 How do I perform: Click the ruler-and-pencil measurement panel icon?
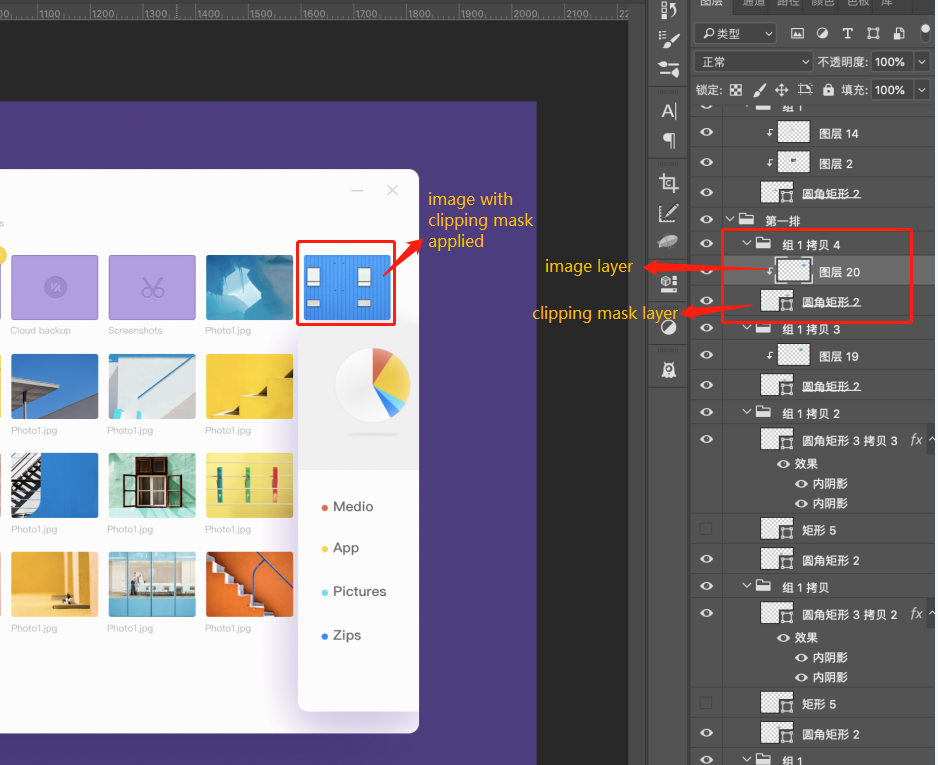coord(668,213)
